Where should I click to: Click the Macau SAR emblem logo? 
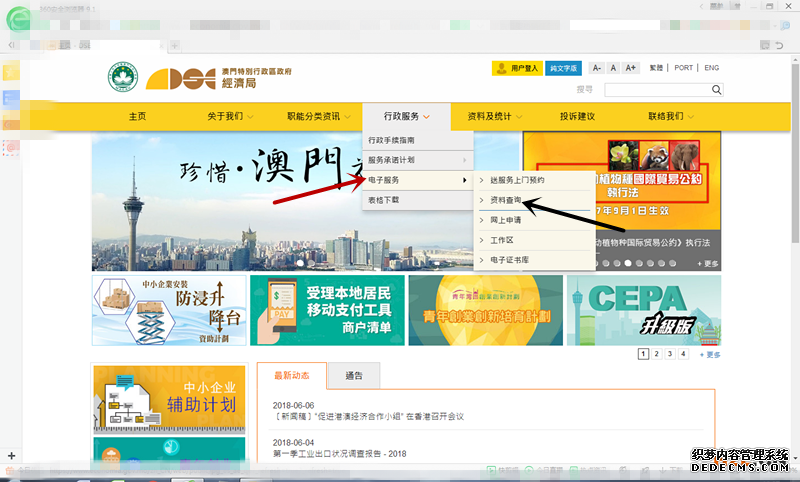click(122, 77)
